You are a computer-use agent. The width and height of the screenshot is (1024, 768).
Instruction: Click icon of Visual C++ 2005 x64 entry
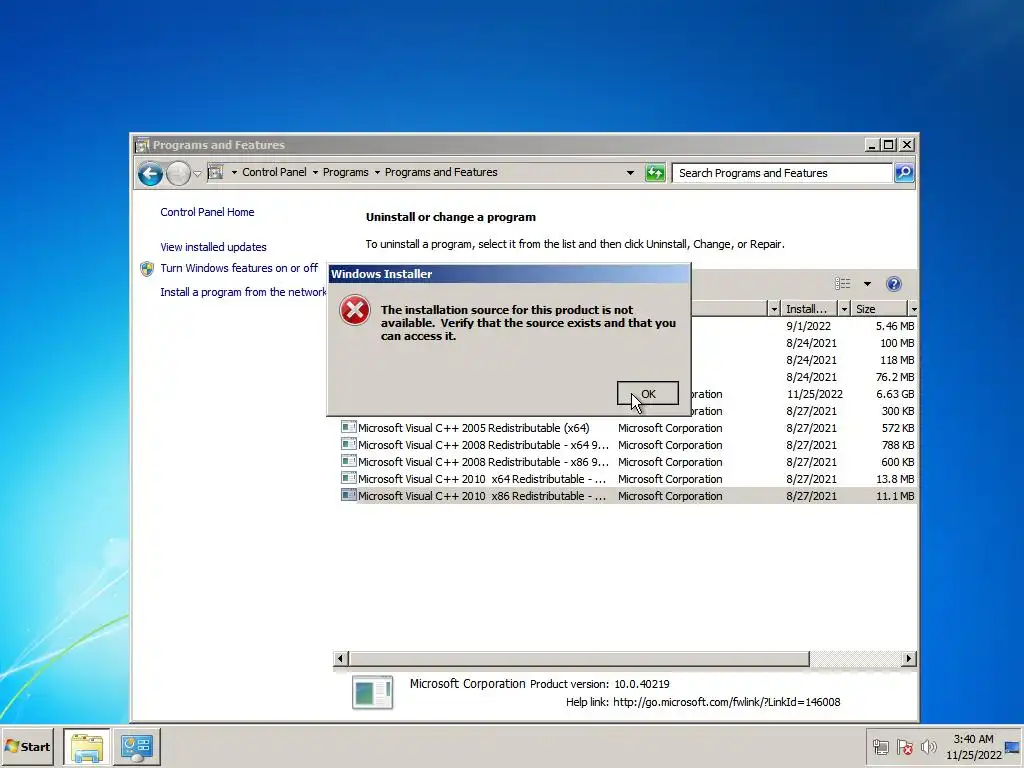[349, 427]
